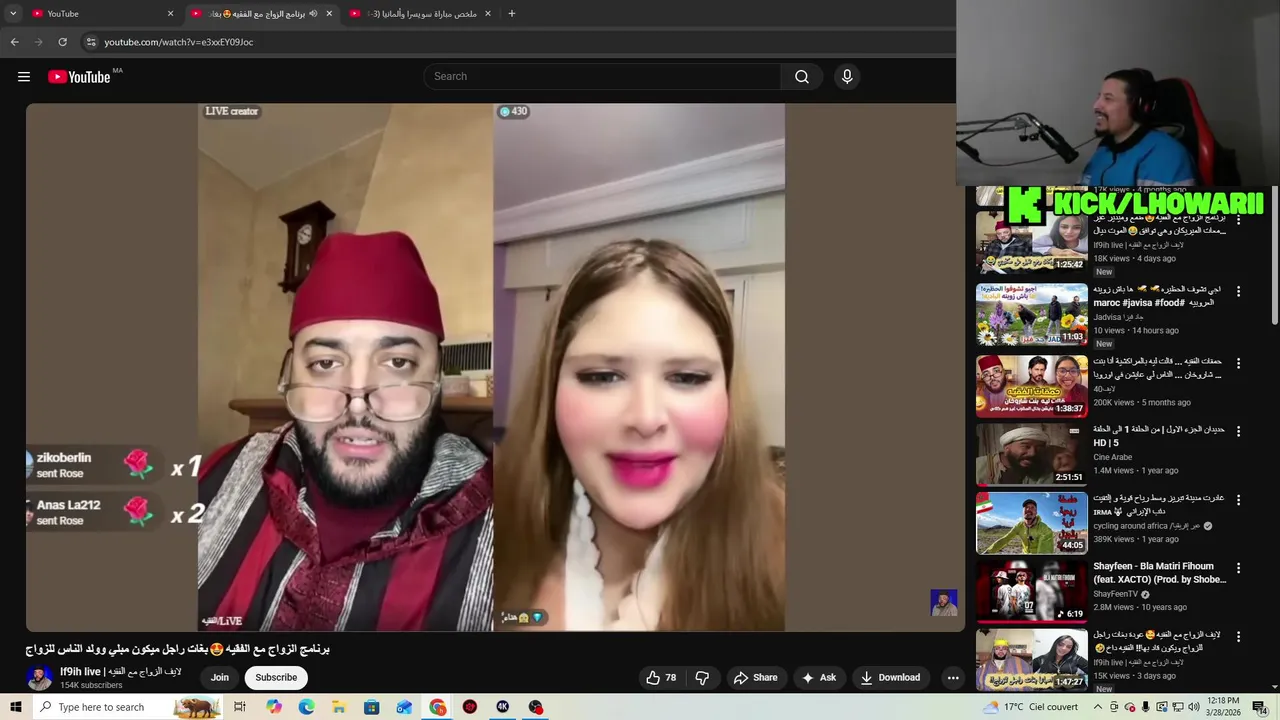1280x720 pixels.
Task: Start voice search with microphone icon
Action: pyautogui.click(x=847, y=77)
